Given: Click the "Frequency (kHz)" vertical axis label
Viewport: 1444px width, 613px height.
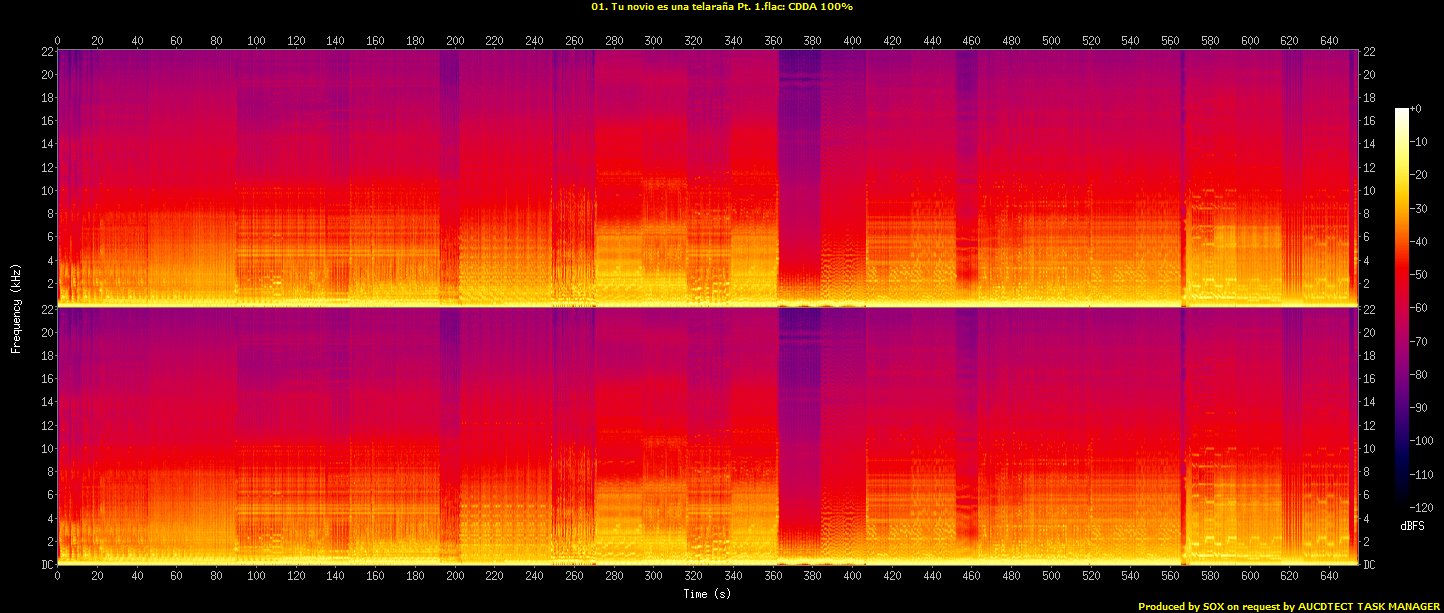Looking at the screenshot, I should point(16,306).
